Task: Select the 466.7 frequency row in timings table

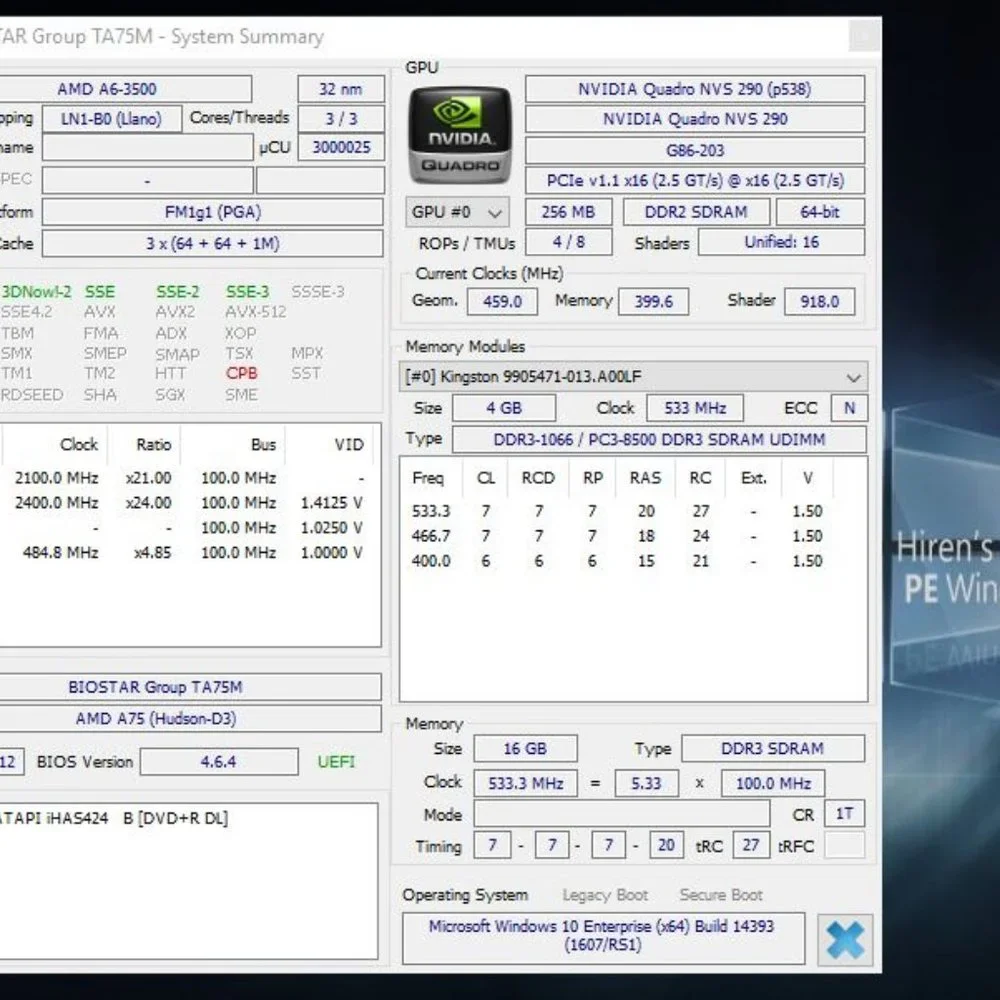Action: [x=617, y=536]
